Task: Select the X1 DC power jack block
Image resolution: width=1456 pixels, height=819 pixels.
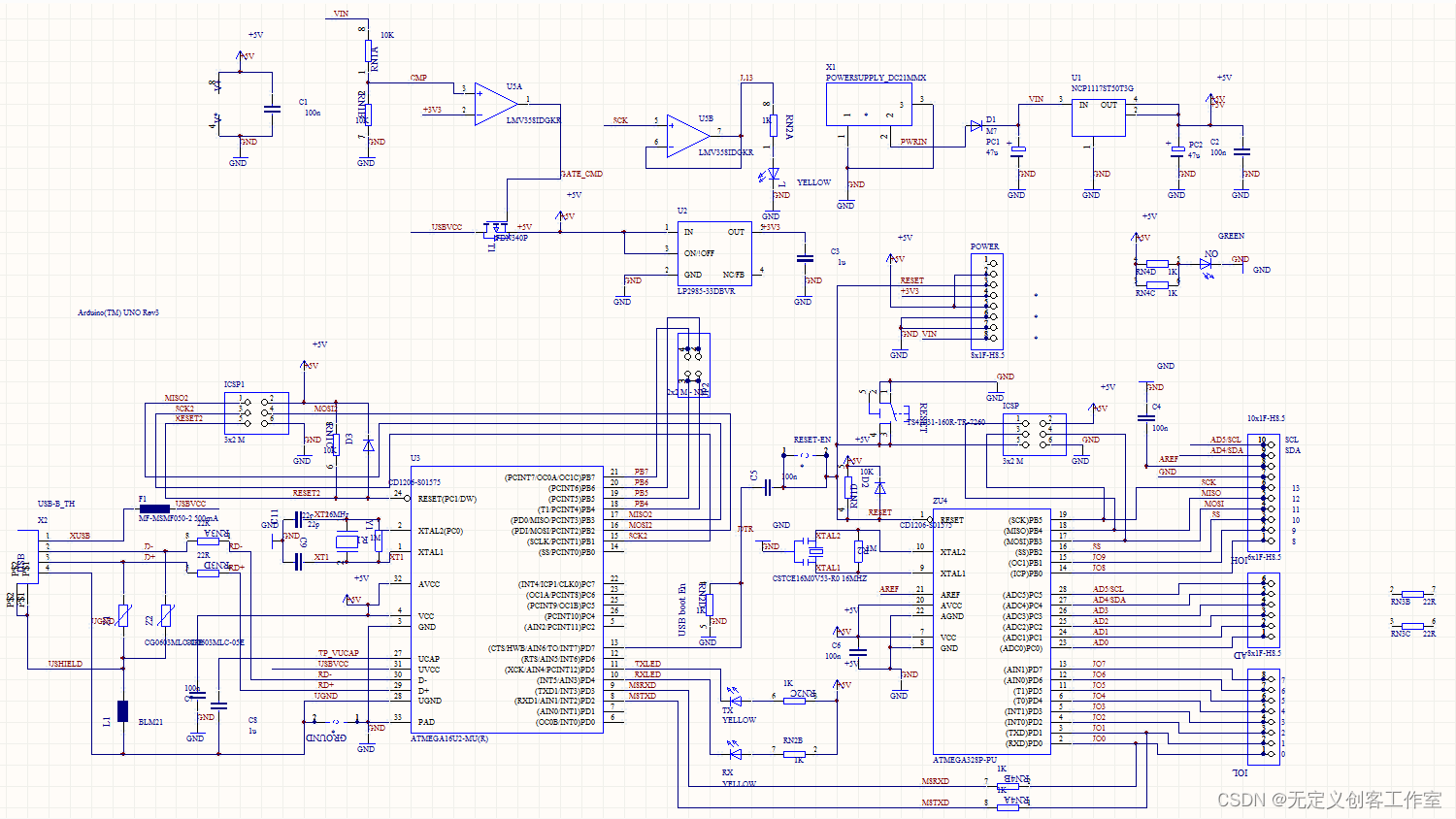Action: (870, 104)
